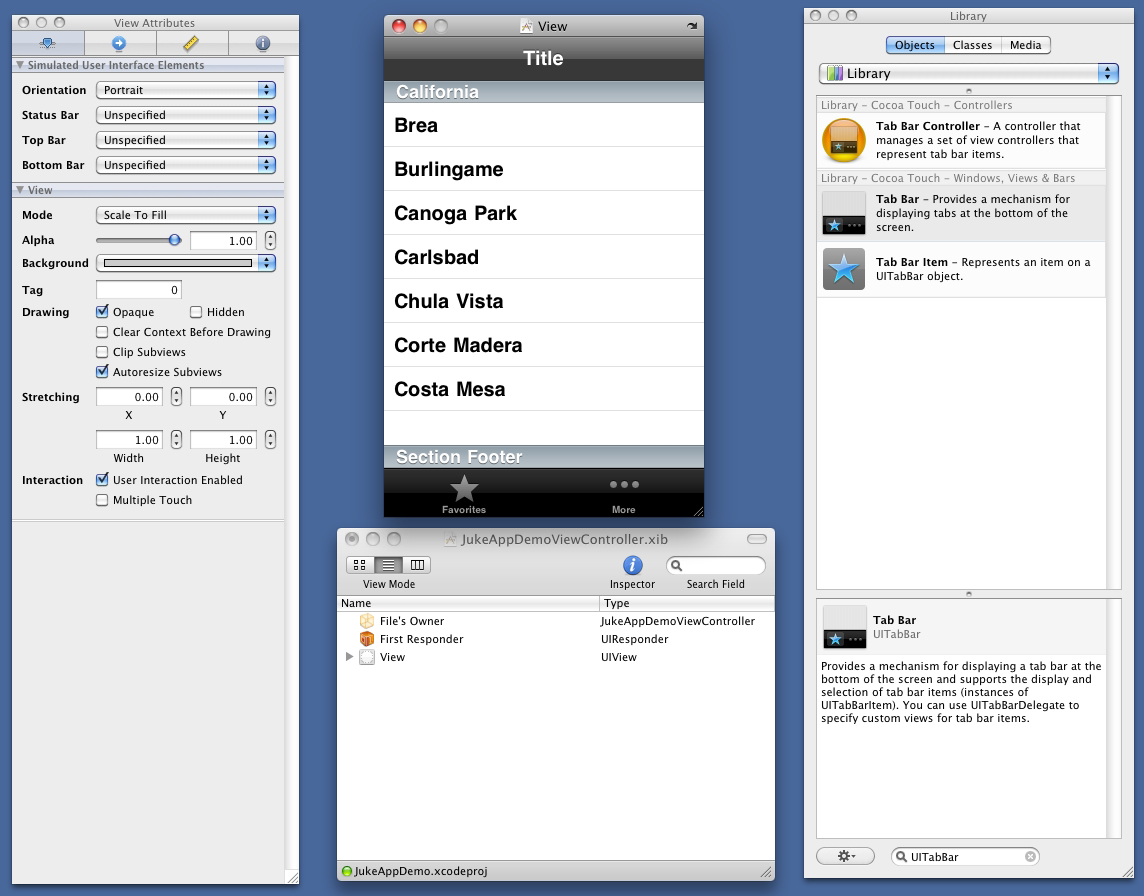Switch to the Classes tab
The height and width of the screenshot is (896, 1144).
click(x=972, y=45)
